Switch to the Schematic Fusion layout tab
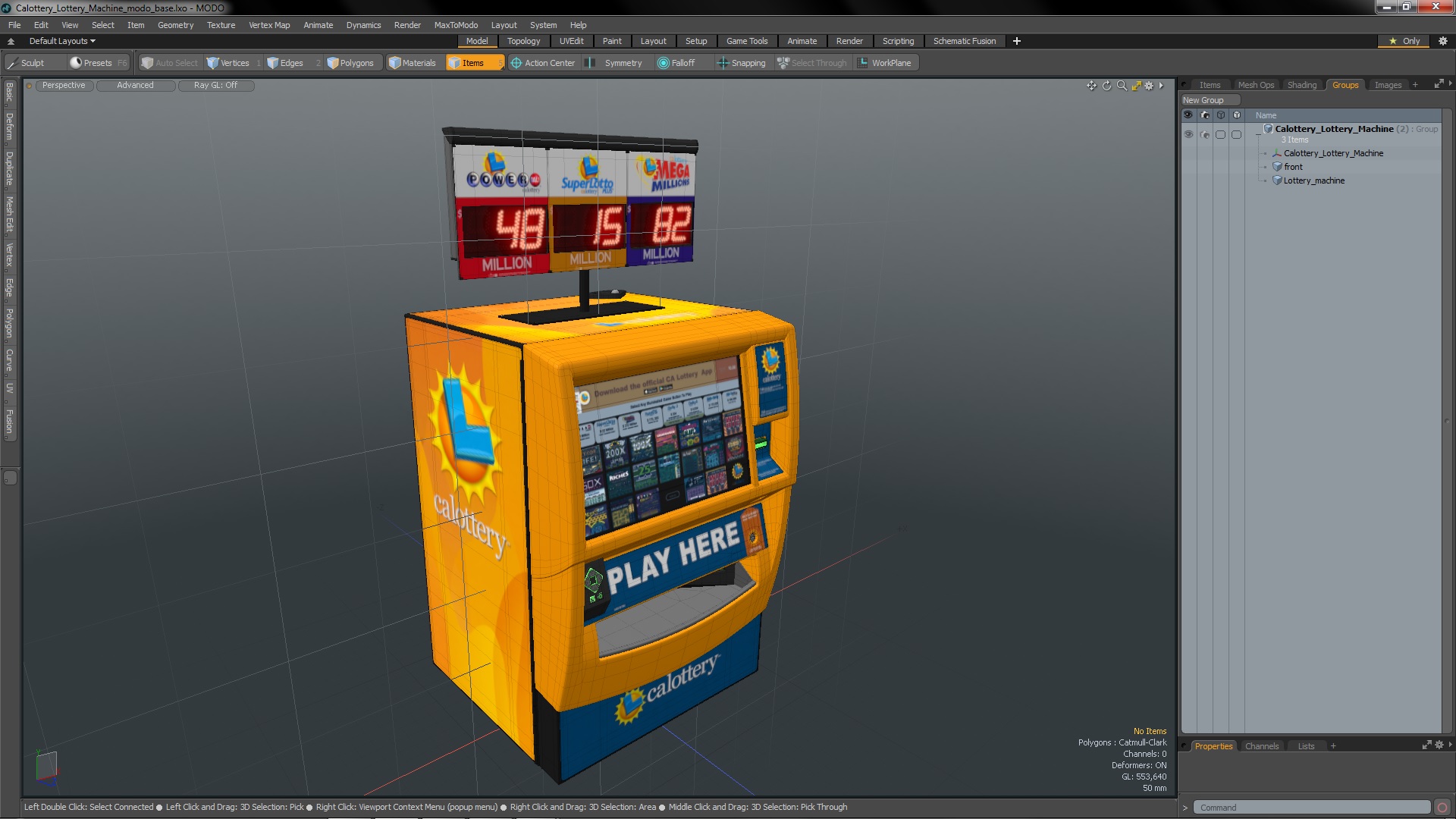The image size is (1456, 819). point(964,41)
